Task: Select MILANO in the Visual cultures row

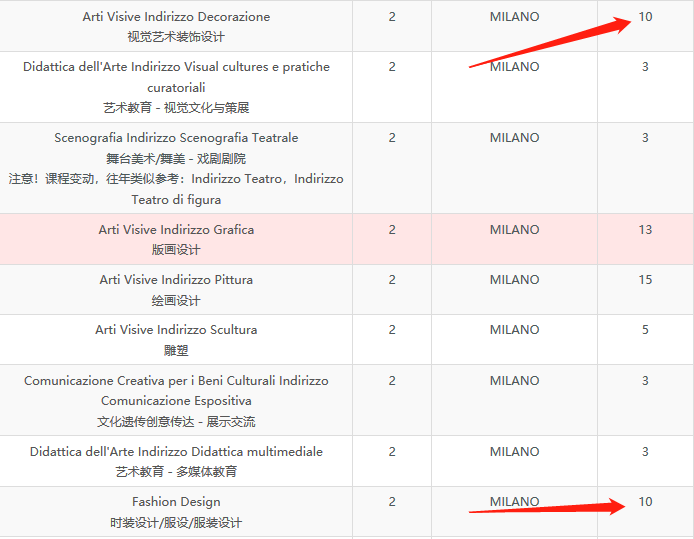Action: 514,67
